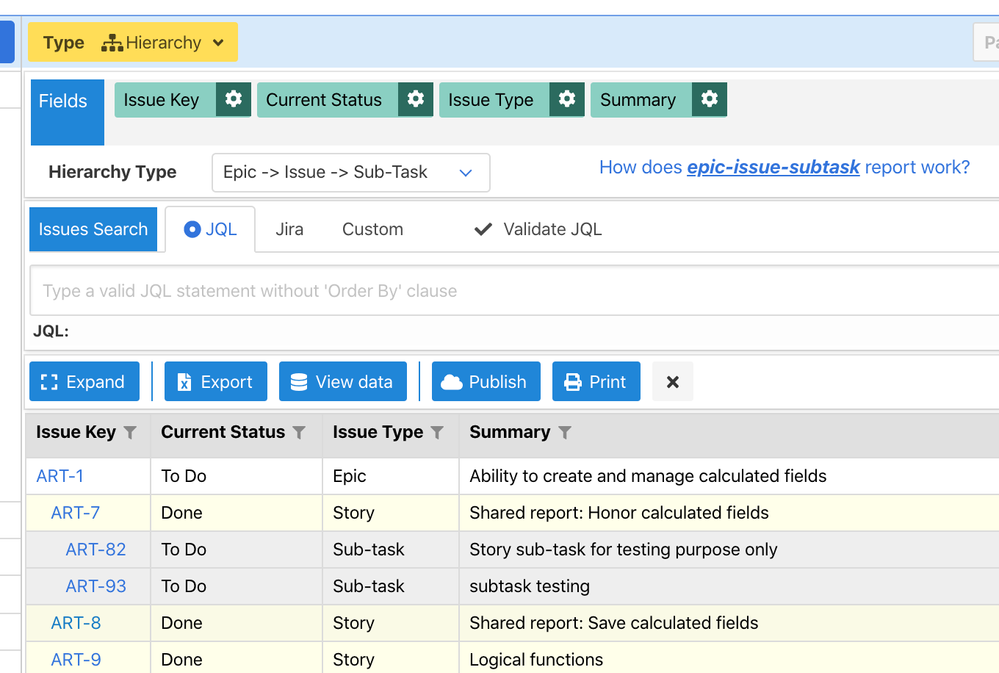The width and height of the screenshot is (999, 673).
Task: Close the report with the X button
Action: point(672,382)
